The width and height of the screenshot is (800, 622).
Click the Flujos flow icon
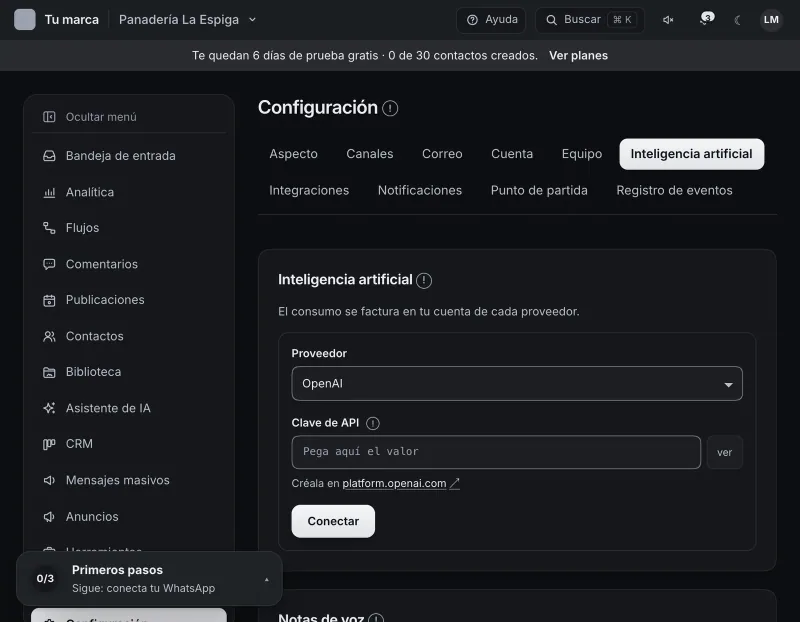point(49,228)
